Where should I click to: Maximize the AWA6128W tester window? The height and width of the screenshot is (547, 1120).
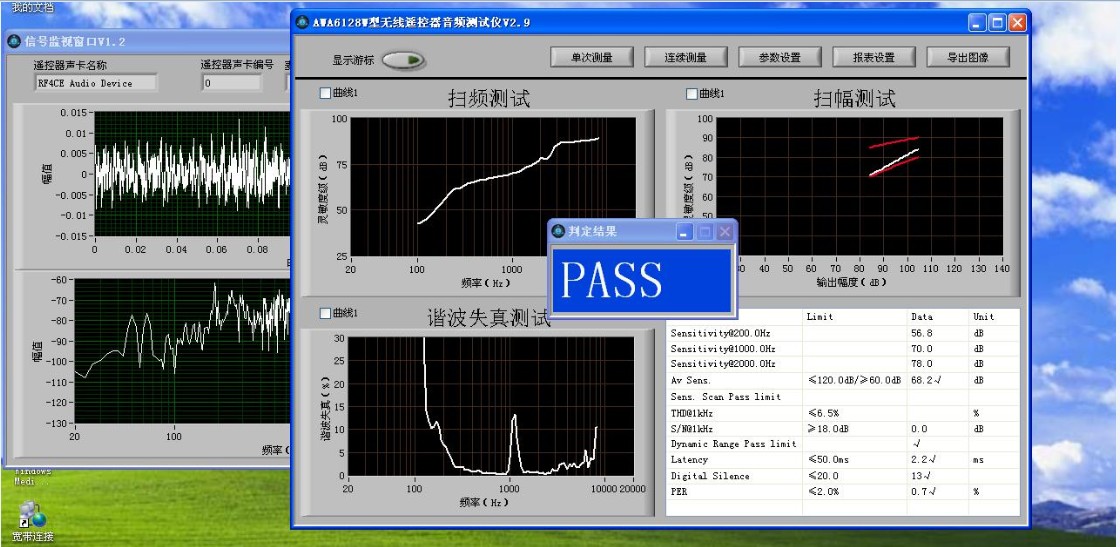[x=998, y=22]
